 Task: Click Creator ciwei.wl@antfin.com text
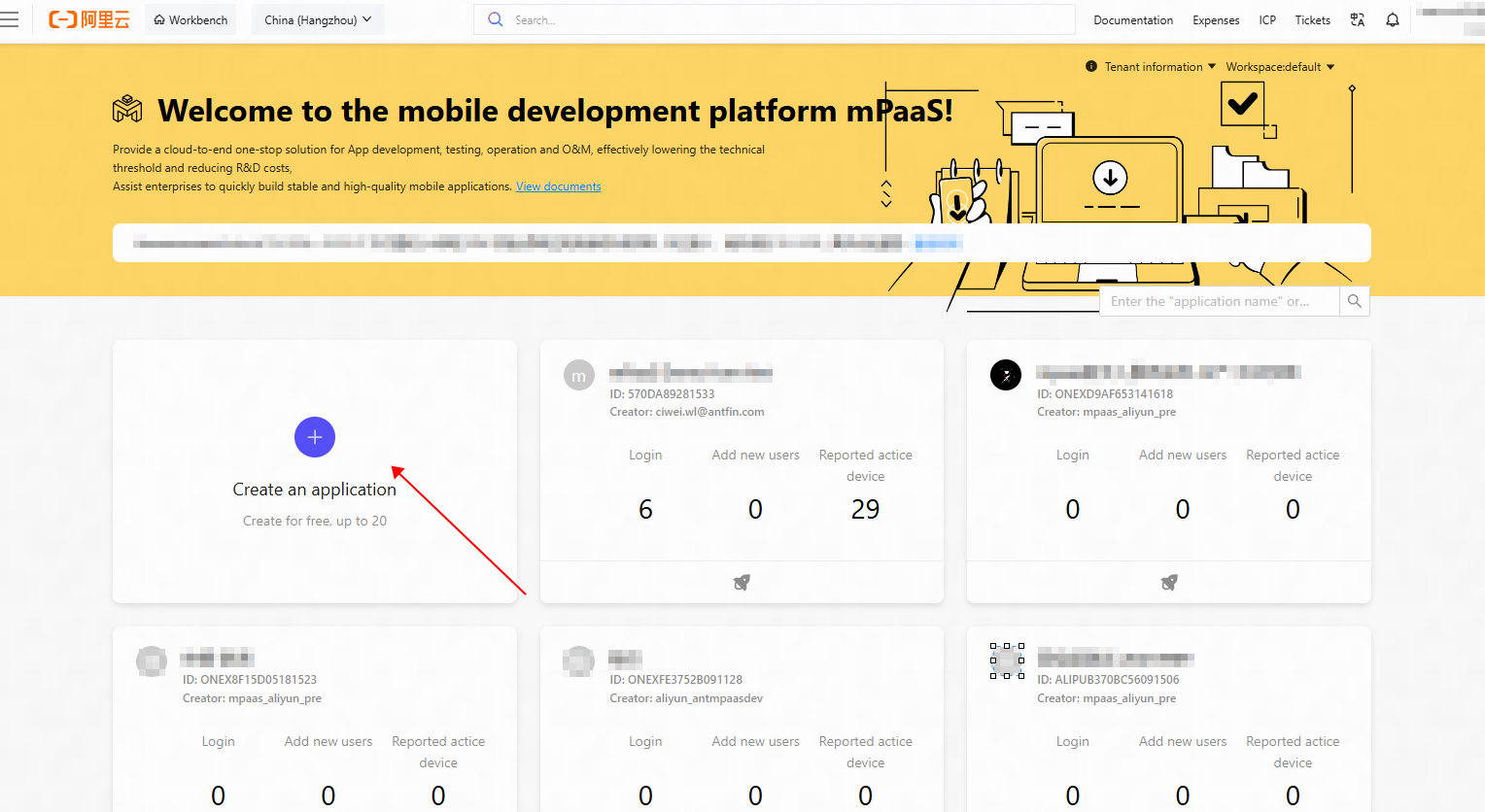[687, 412]
